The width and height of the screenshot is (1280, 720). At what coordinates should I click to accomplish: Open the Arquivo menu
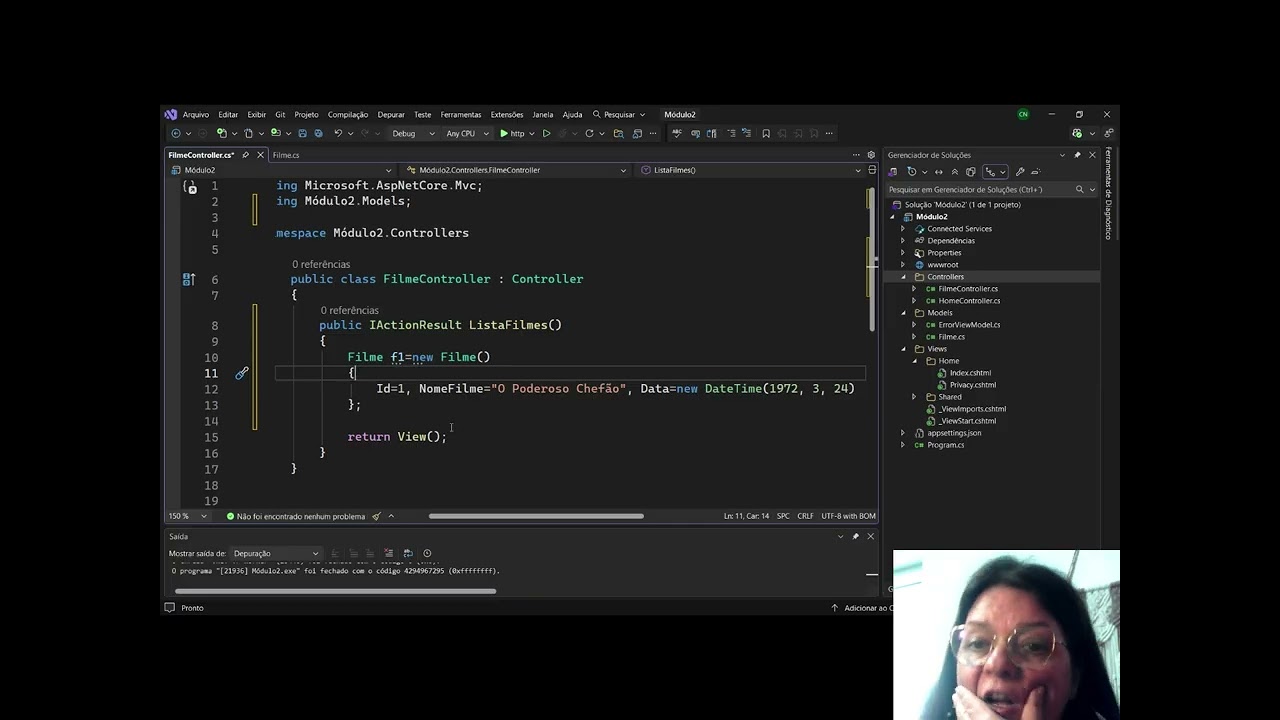(x=196, y=115)
